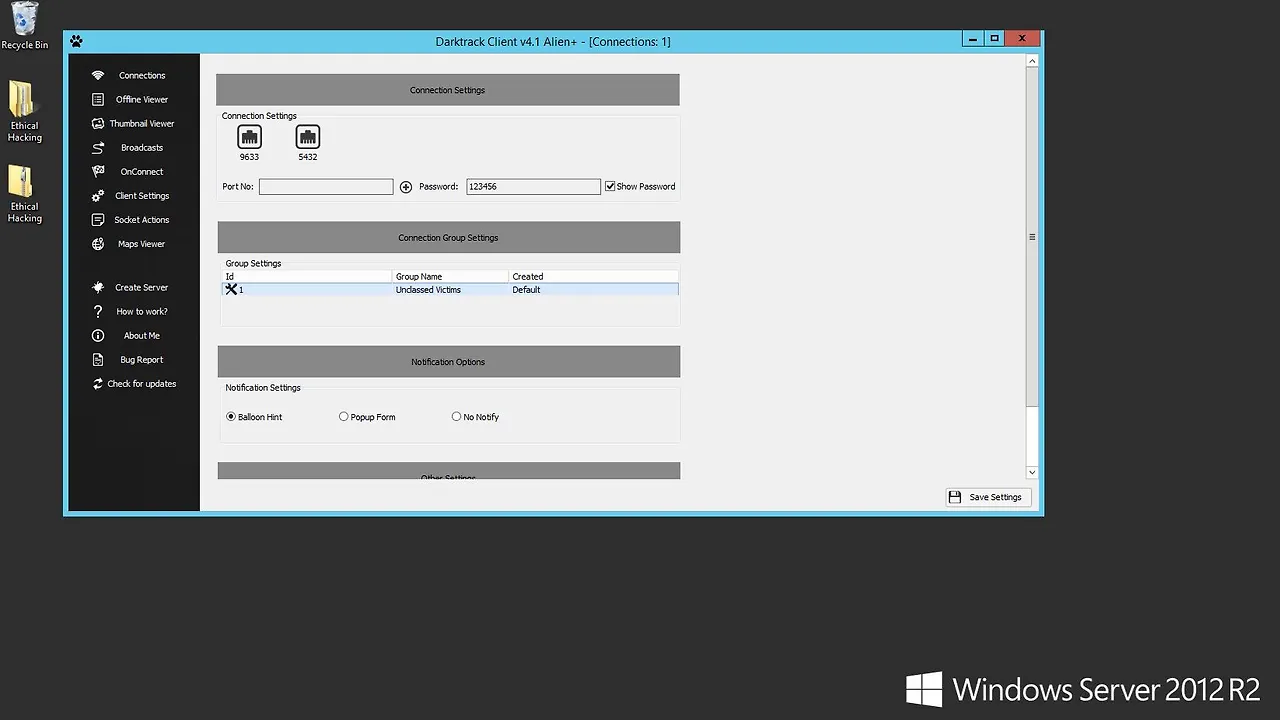The width and height of the screenshot is (1280, 720).
Task: Maximize the Darktrack Client window
Action: point(995,39)
